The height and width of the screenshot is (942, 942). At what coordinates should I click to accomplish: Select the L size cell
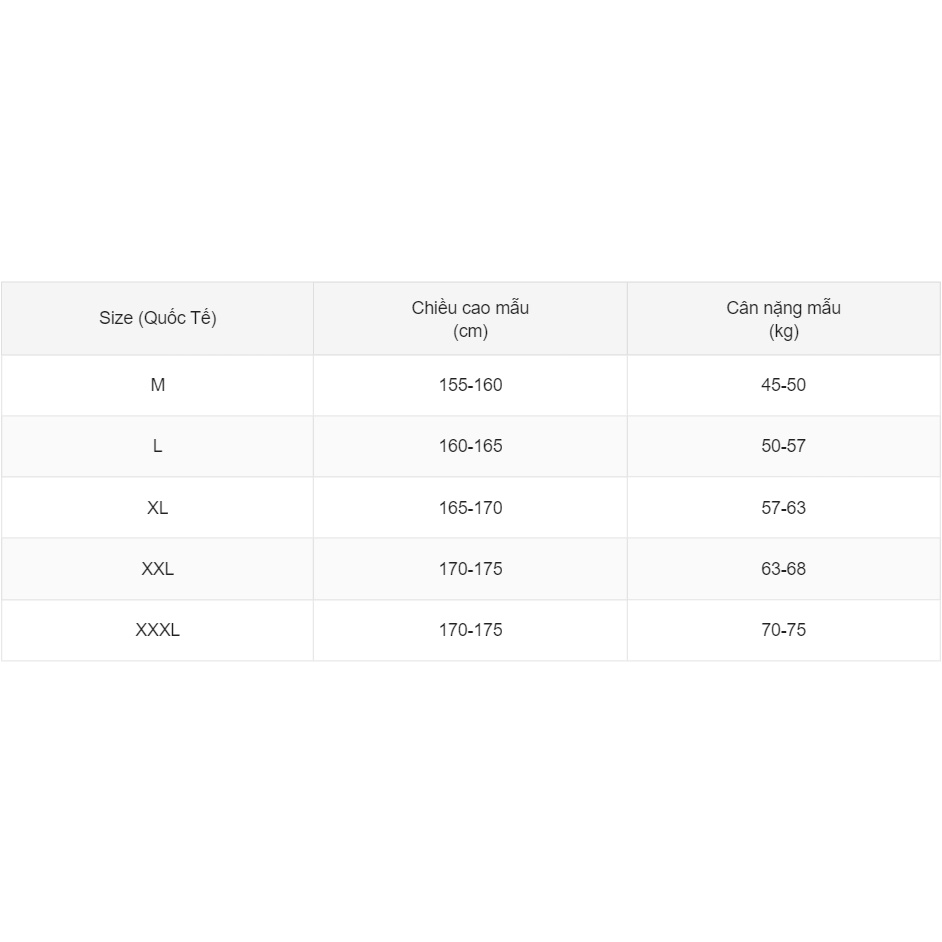tap(157, 446)
